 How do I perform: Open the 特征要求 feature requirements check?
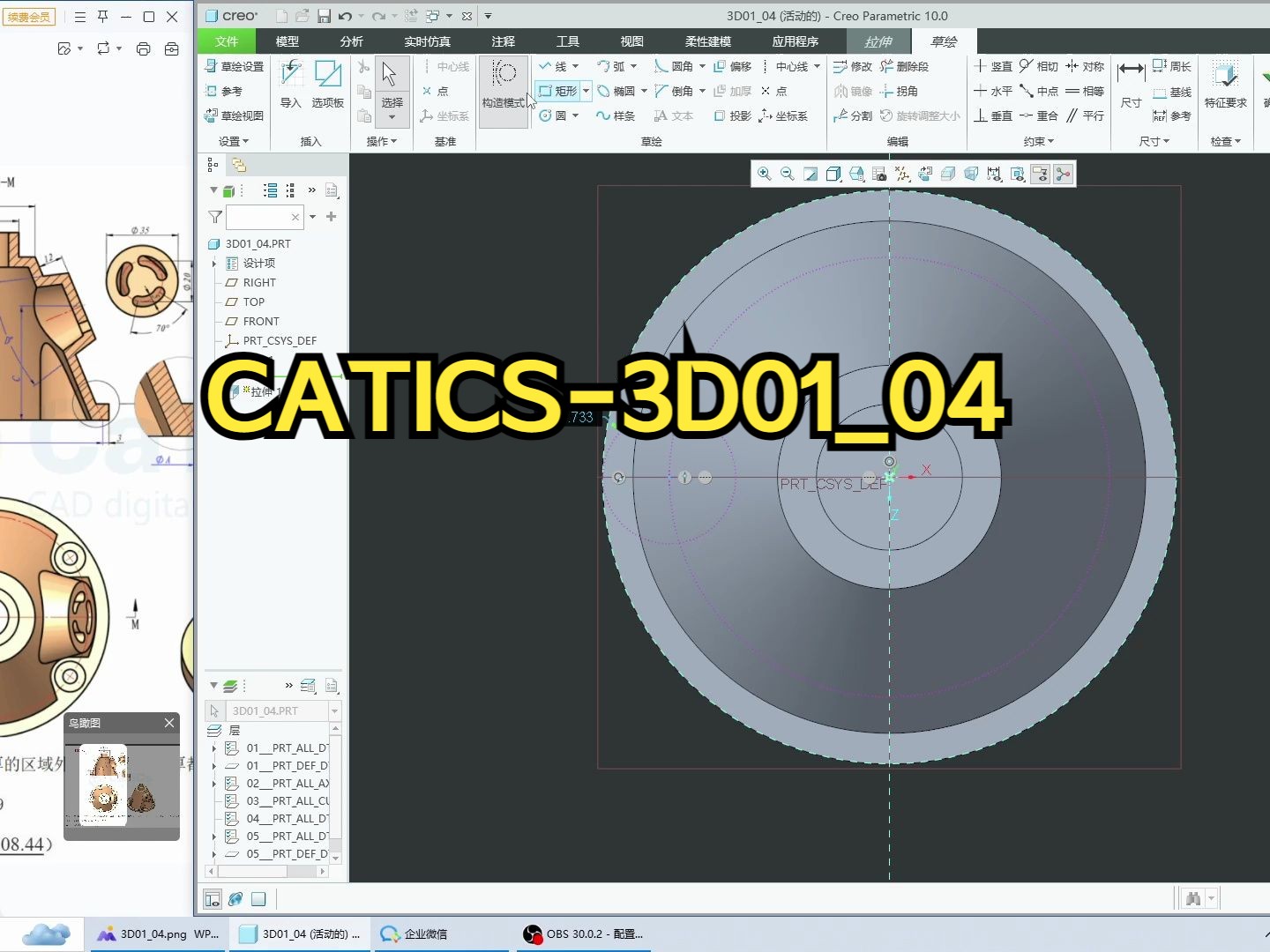point(1225,85)
